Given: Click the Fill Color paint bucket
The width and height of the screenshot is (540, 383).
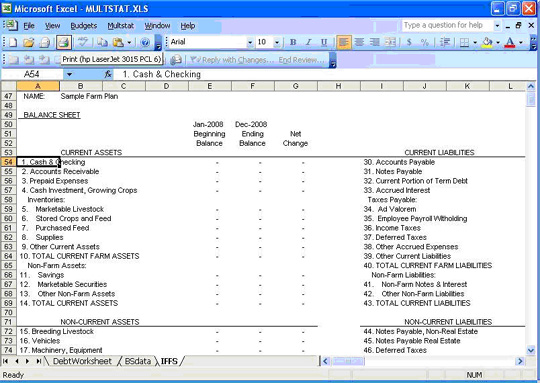Looking at the screenshot, I should point(487,42).
